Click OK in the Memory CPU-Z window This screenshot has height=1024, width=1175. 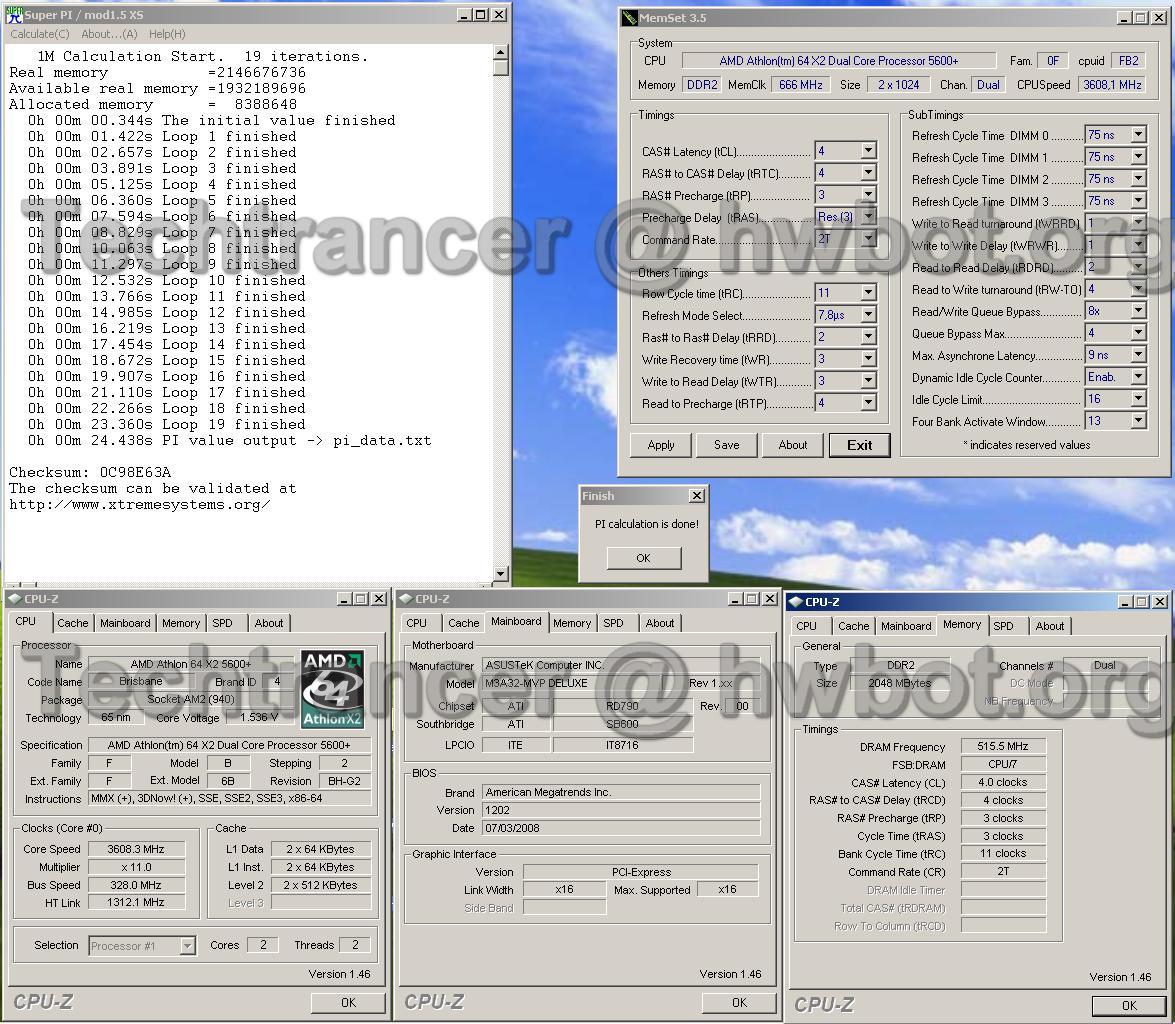click(1129, 1005)
